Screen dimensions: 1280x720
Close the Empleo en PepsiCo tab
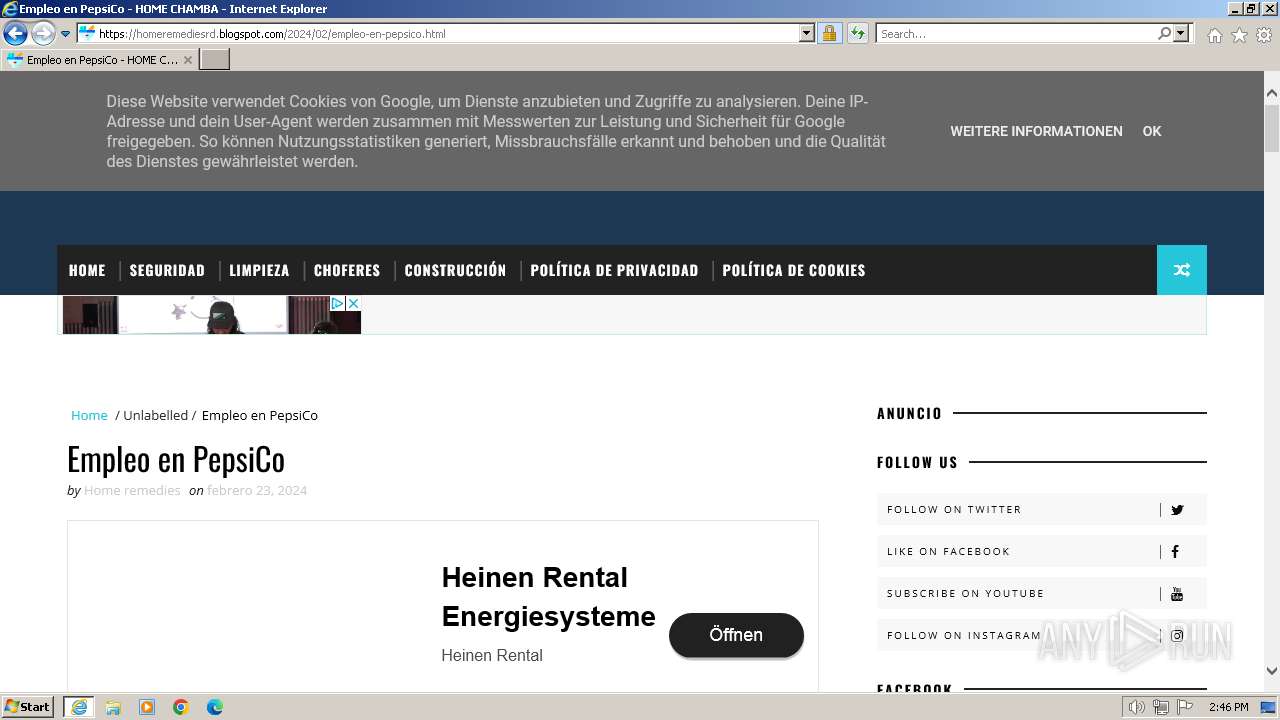click(x=187, y=60)
